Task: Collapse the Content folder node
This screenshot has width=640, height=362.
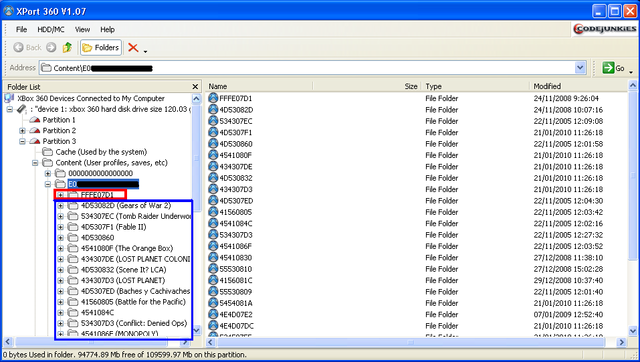Action: [35, 163]
